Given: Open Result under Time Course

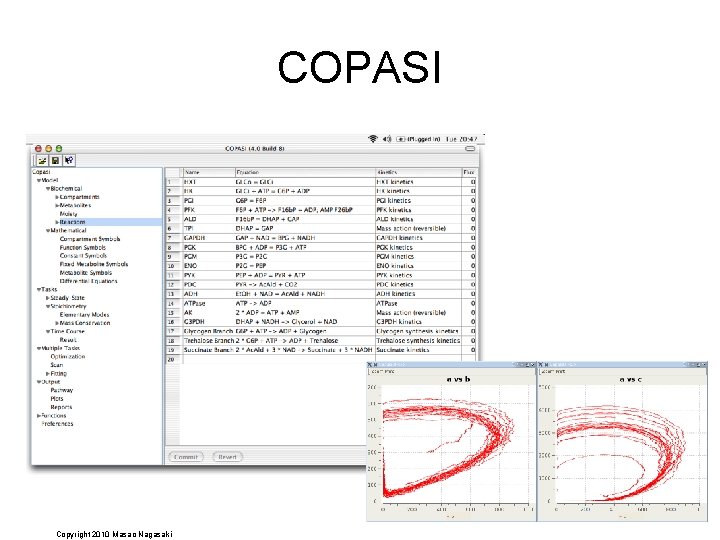Looking at the screenshot, I should (68, 340).
